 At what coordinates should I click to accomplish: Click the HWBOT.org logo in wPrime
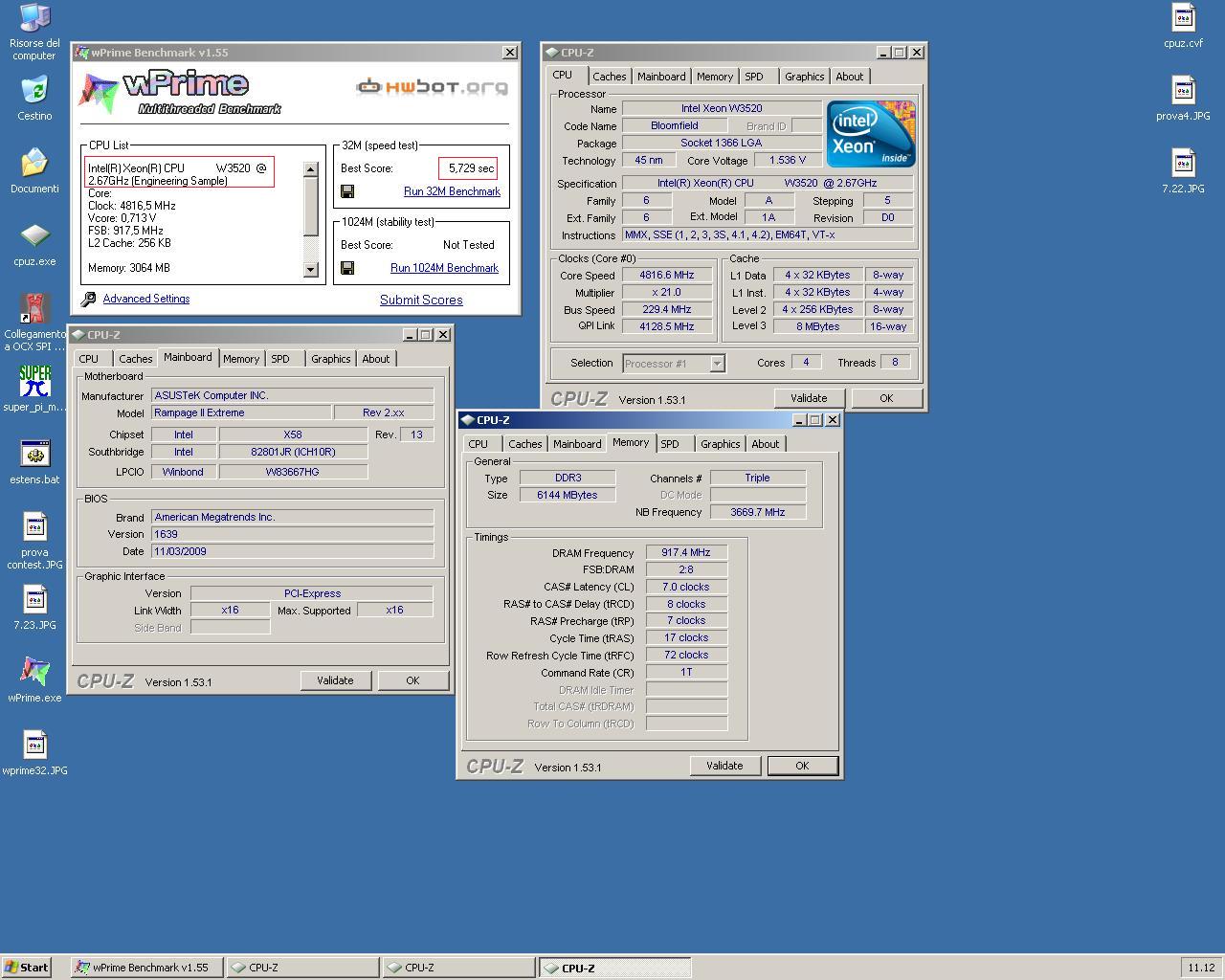tap(432, 87)
